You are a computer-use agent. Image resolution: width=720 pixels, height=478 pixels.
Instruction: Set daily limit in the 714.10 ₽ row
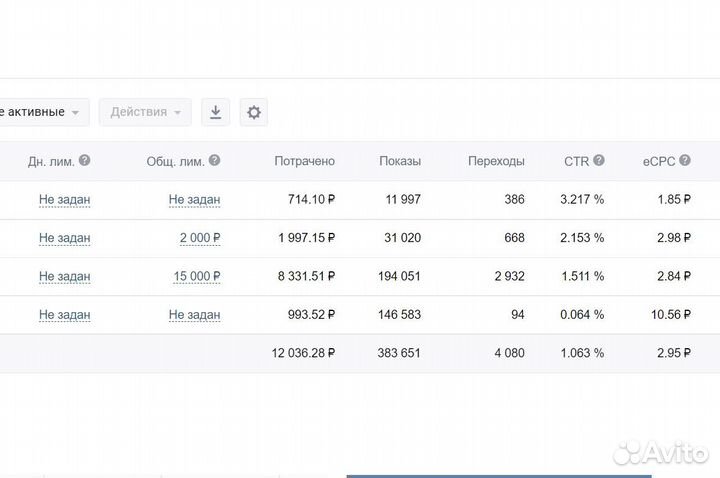[x=64, y=200]
